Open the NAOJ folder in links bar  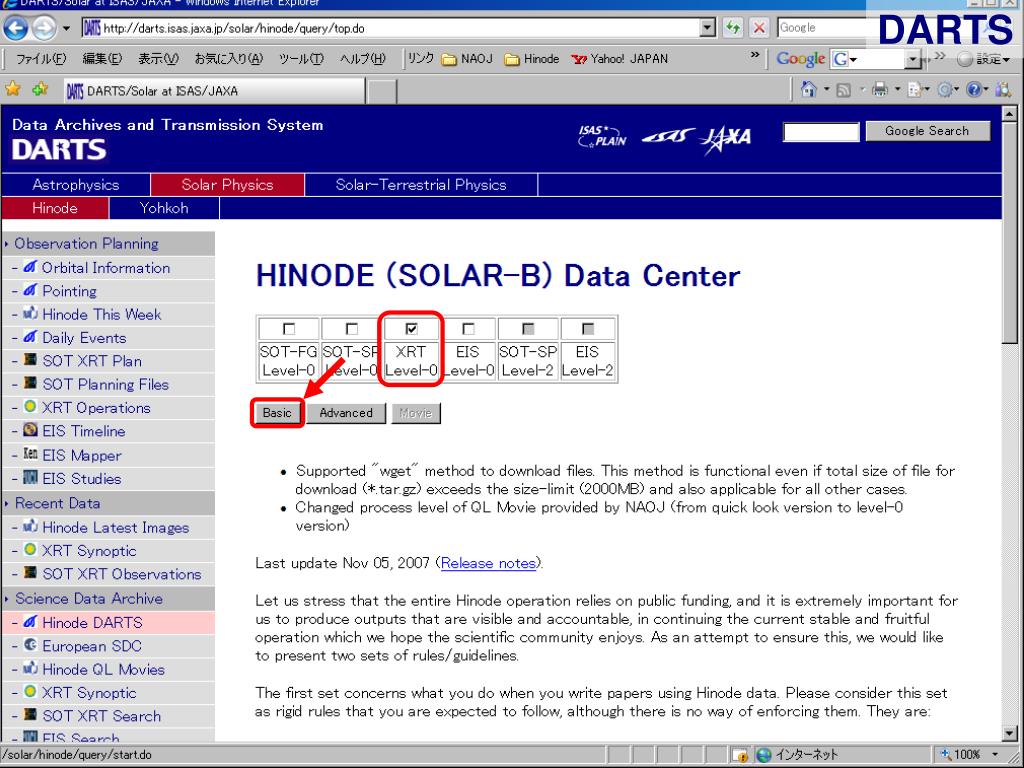(468, 59)
